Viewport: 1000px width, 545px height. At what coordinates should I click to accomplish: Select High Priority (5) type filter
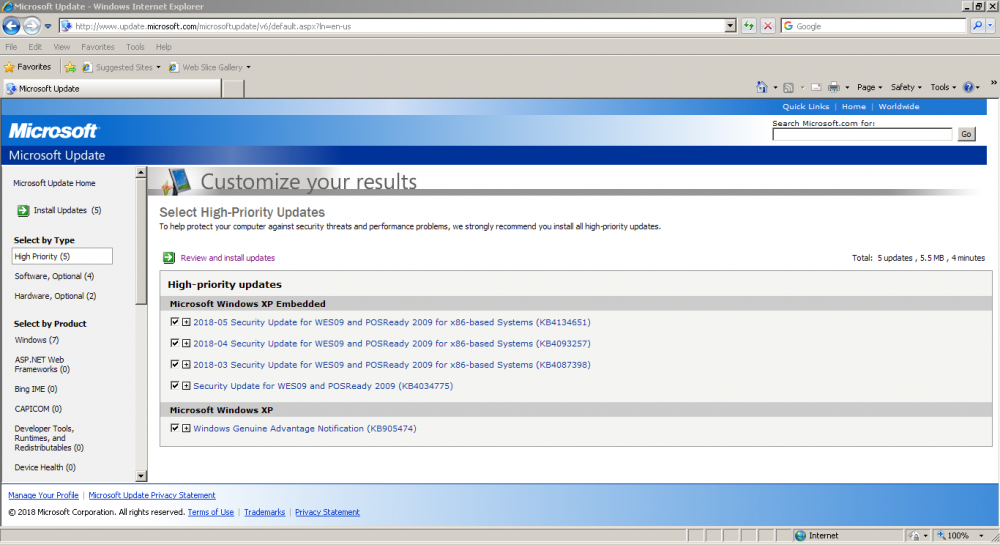pos(62,256)
